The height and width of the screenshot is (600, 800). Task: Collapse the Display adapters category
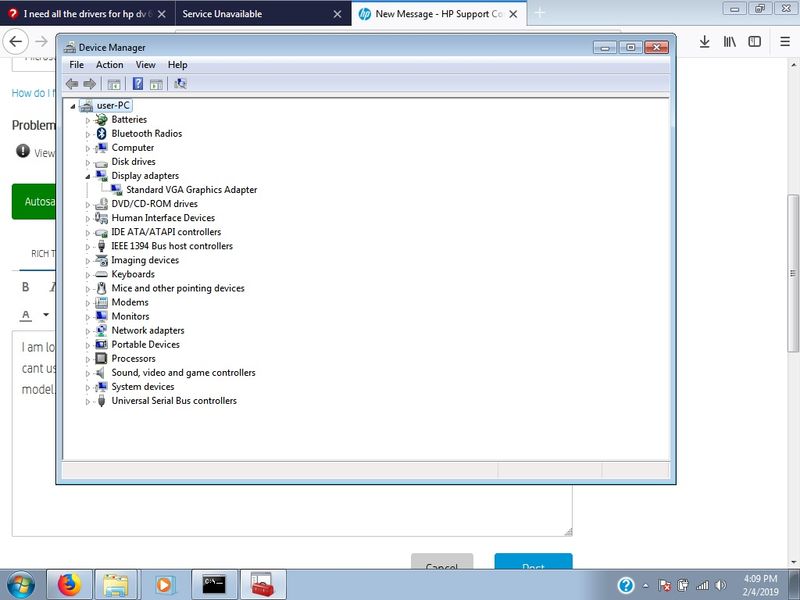[88, 177]
